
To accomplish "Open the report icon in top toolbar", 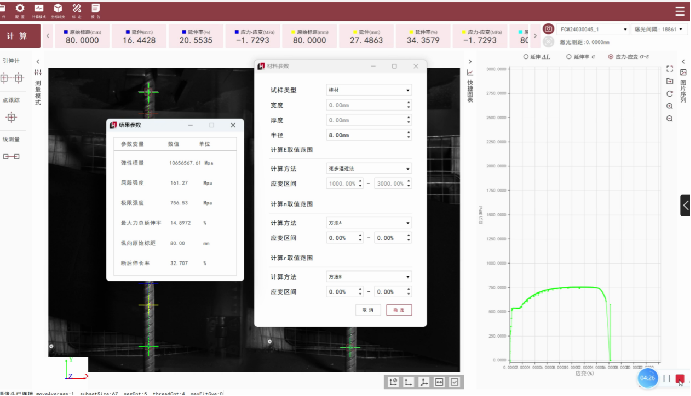I will click(96, 8).
